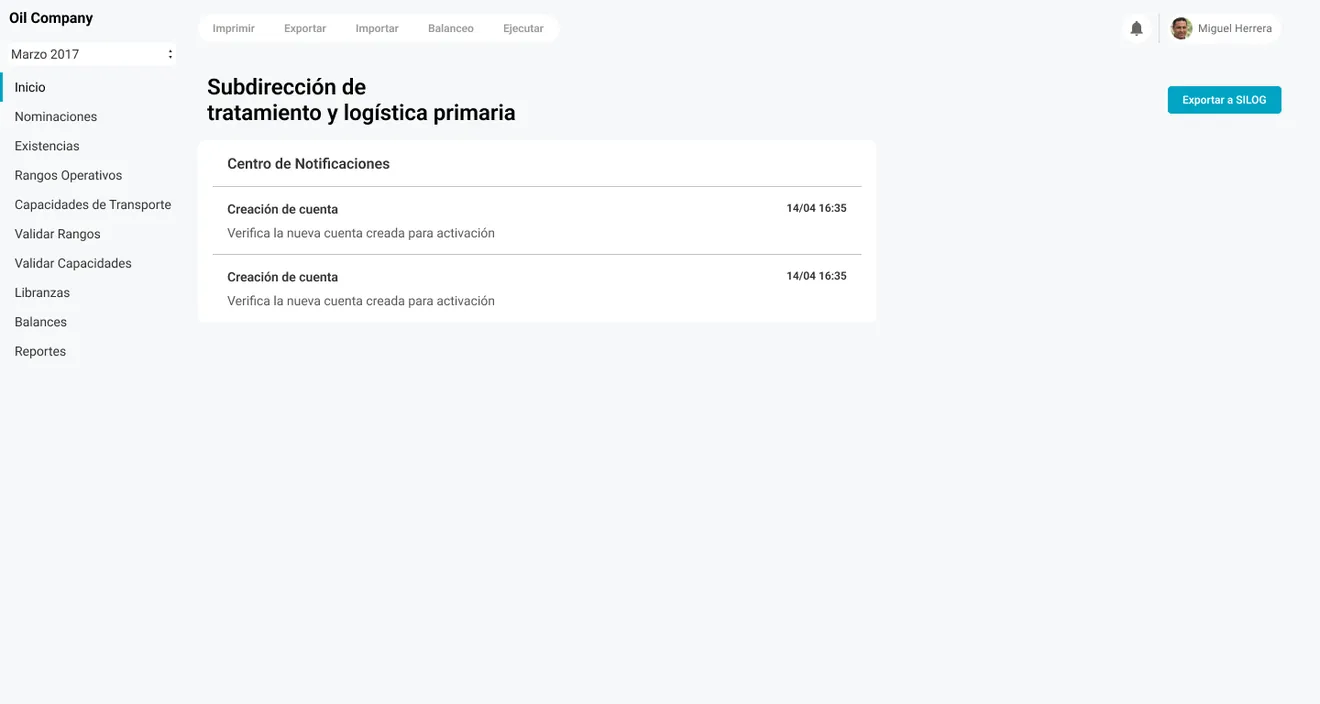The image size is (1320, 704).
Task: Open the notifications bell icon
Action: tap(1136, 29)
